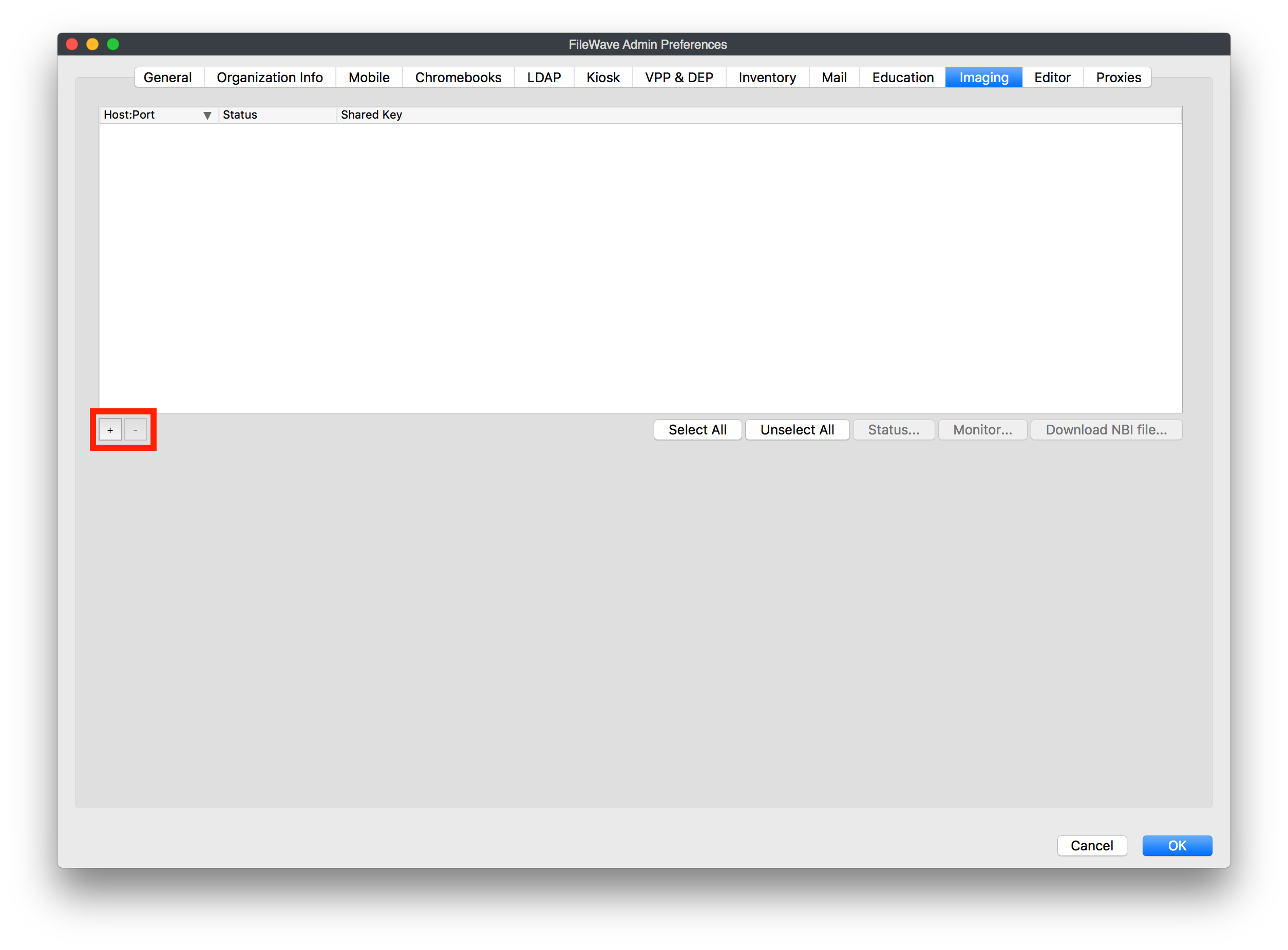Go to the Chromebooks tab
Image resolution: width=1288 pixels, height=950 pixels.
tap(458, 78)
